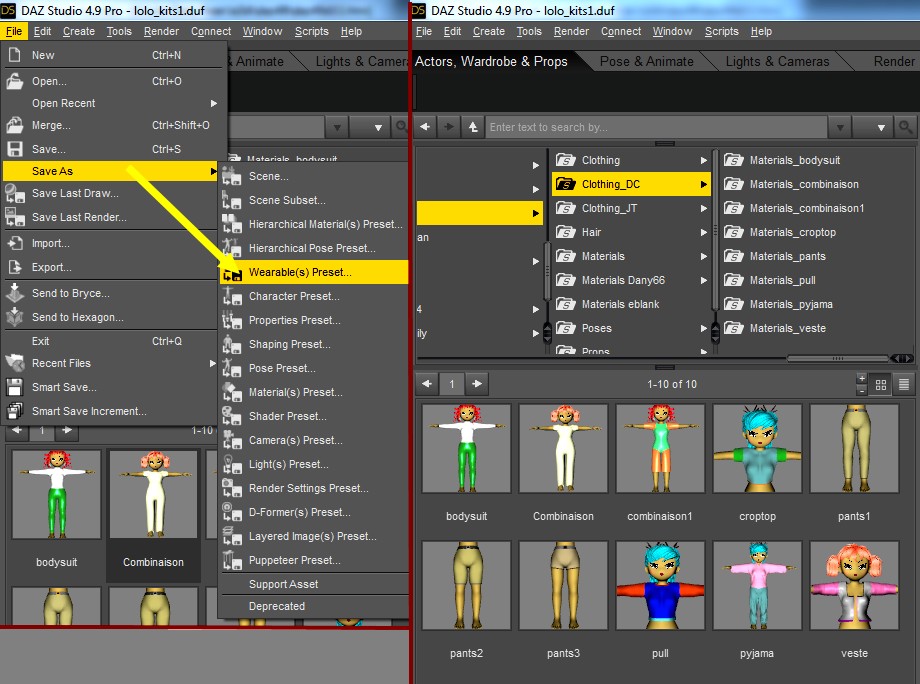Go to previous page of thumbnails in right window
This screenshot has width=920, height=684.
tap(427, 384)
